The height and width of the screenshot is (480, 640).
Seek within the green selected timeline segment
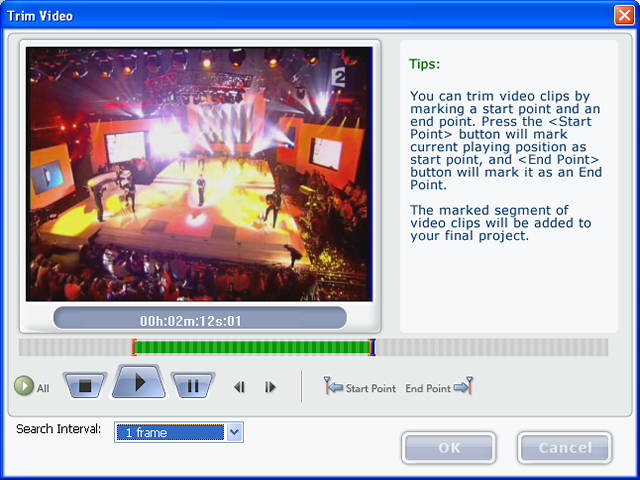(252, 347)
